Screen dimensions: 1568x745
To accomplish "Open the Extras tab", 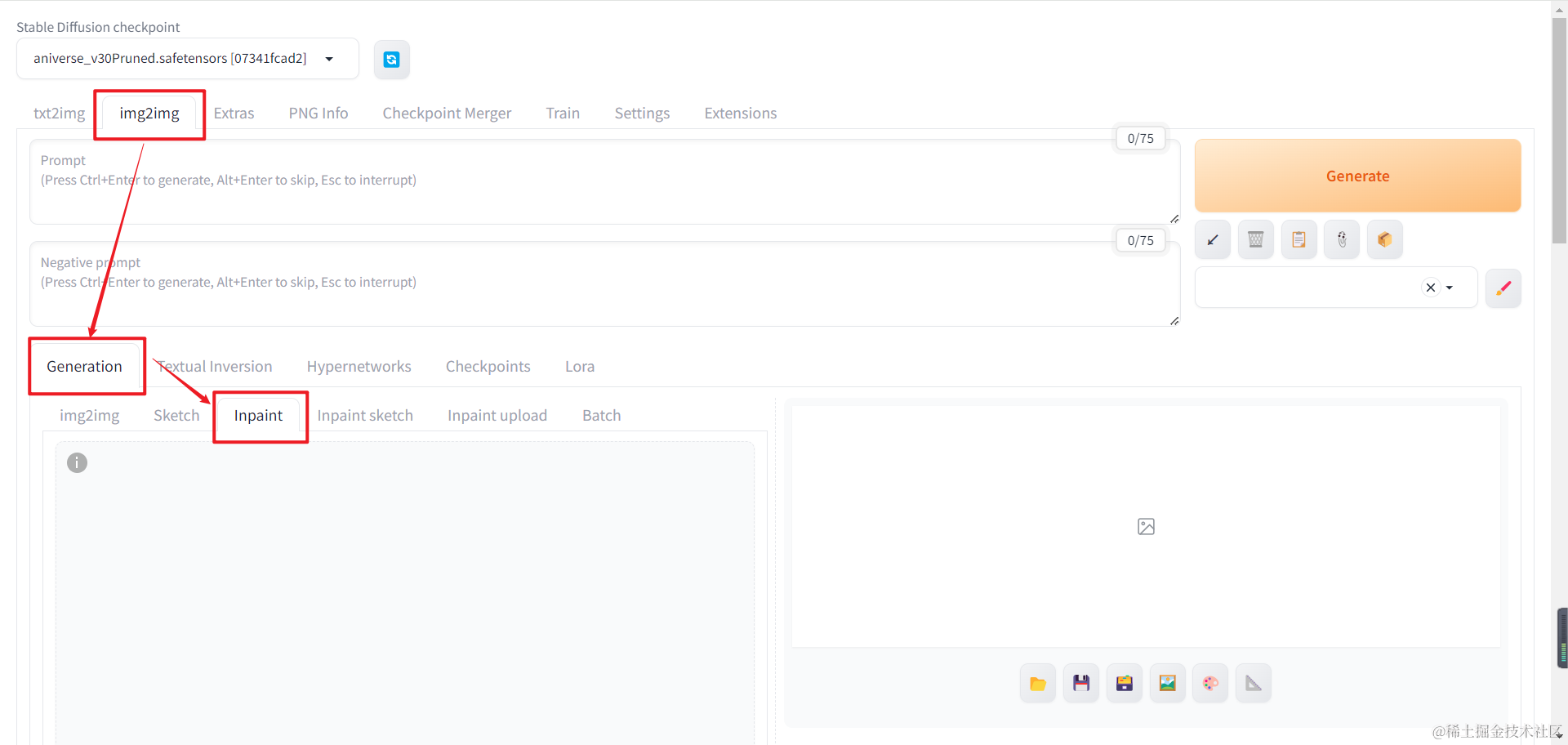I will pyautogui.click(x=234, y=113).
